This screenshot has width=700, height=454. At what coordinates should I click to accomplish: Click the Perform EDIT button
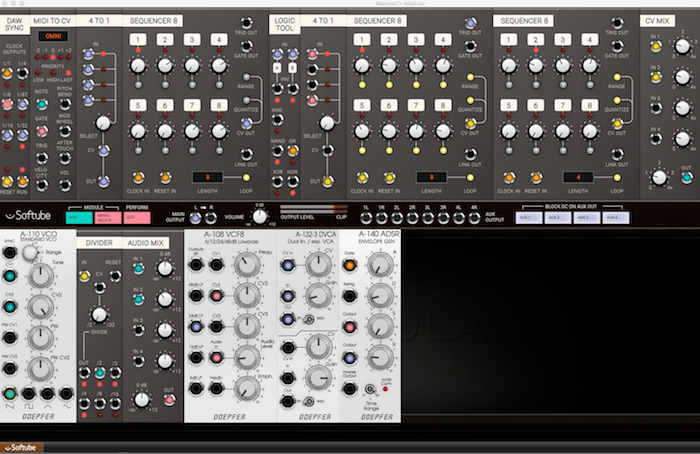click(x=134, y=216)
